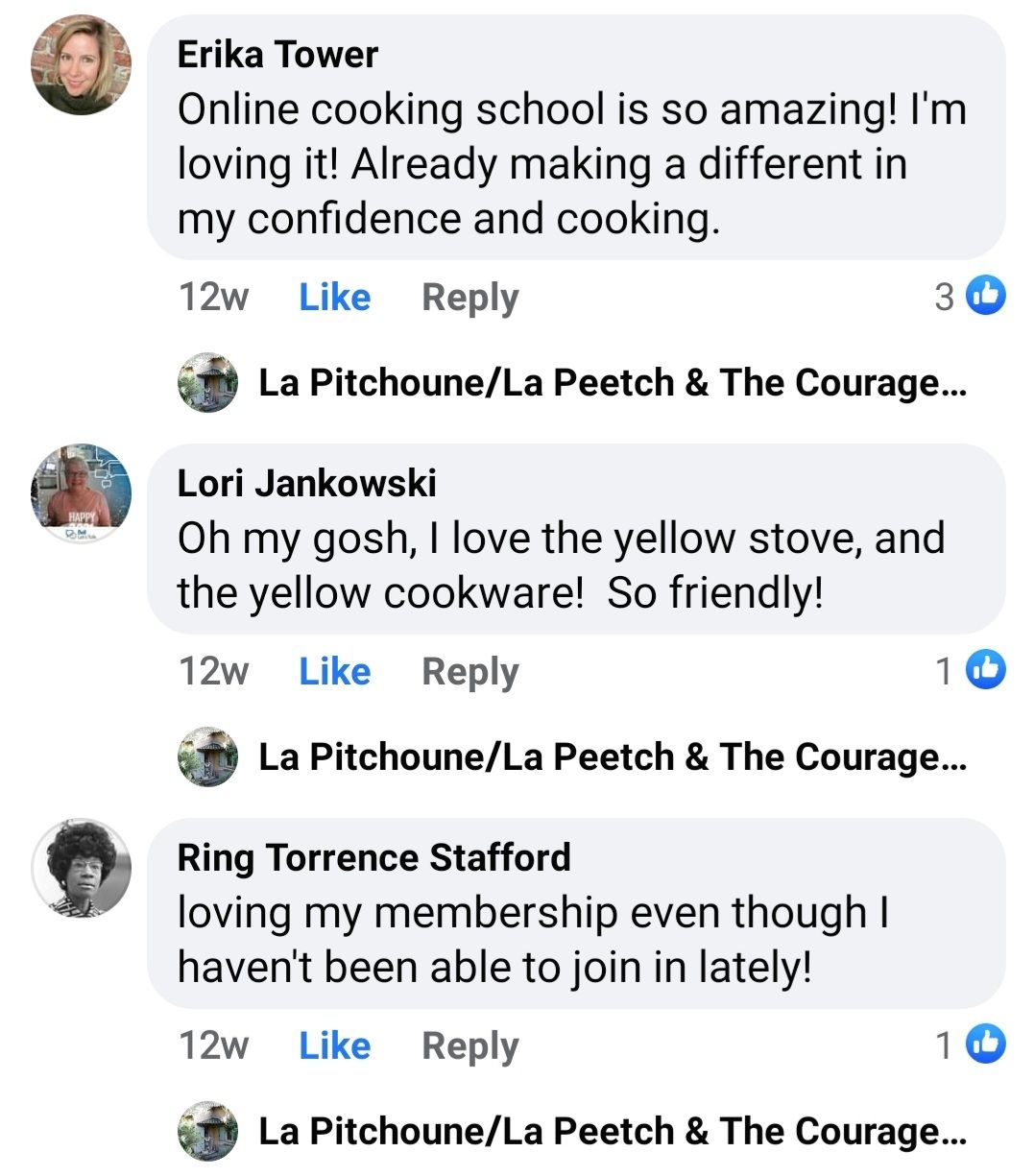The width and height of the screenshot is (1035, 1176).
Task: Open Ring Torrence Stafford's profile picture
Action: [x=81, y=867]
